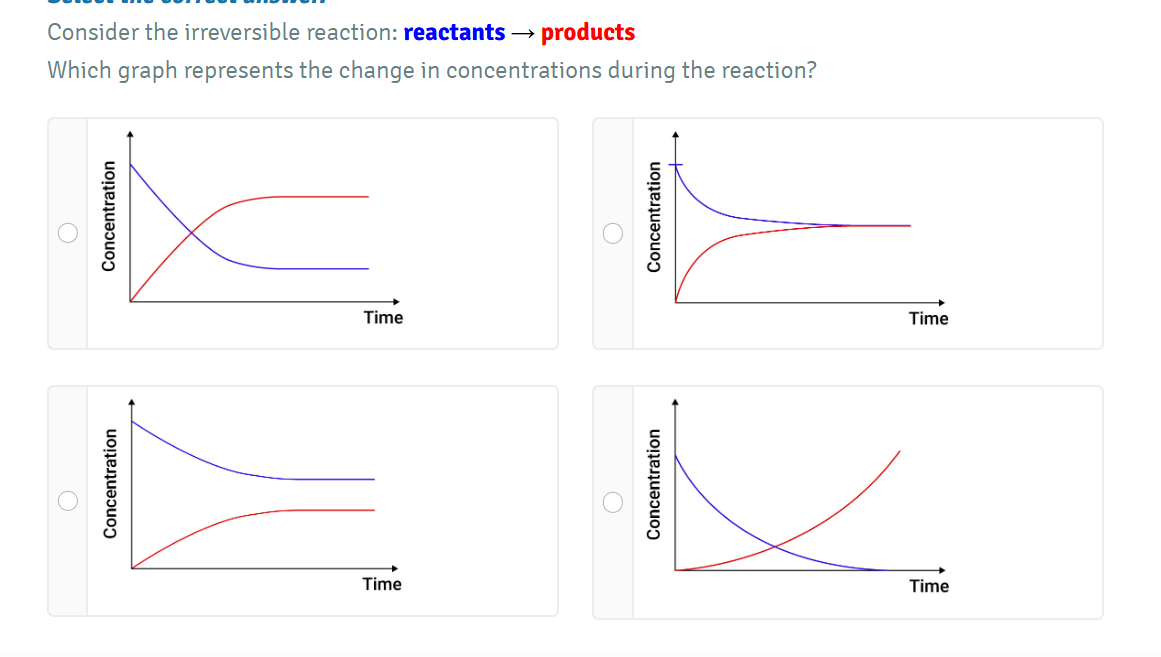Click the graph where curves cross then plateau
The image size is (1161, 657).
(x=250, y=232)
